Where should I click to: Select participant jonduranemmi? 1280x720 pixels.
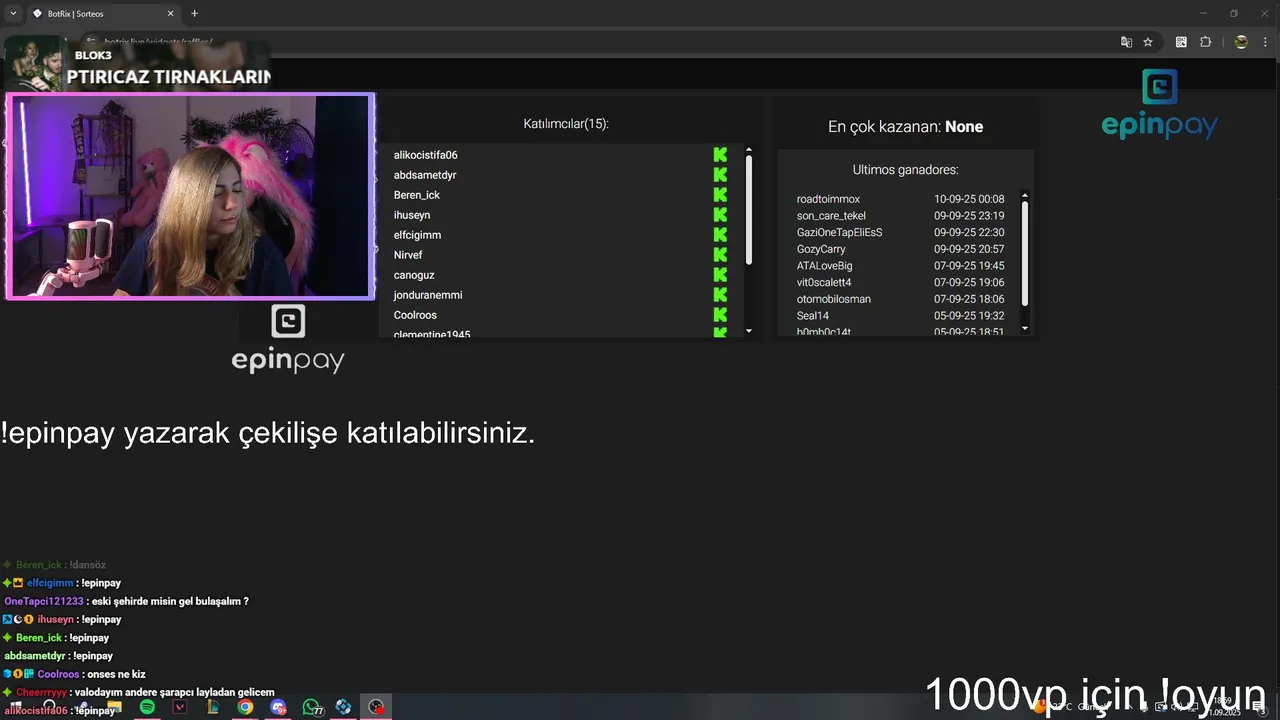point(428,295)
